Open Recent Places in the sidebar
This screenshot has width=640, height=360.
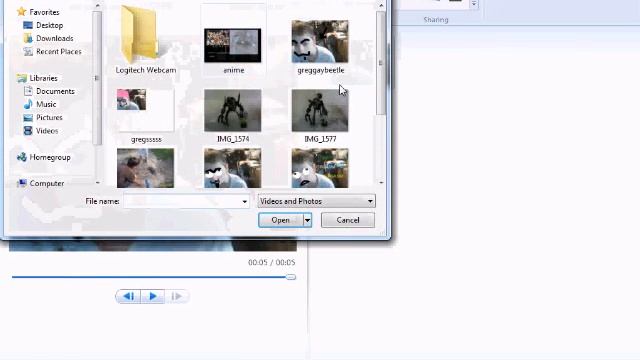(59, 51)
